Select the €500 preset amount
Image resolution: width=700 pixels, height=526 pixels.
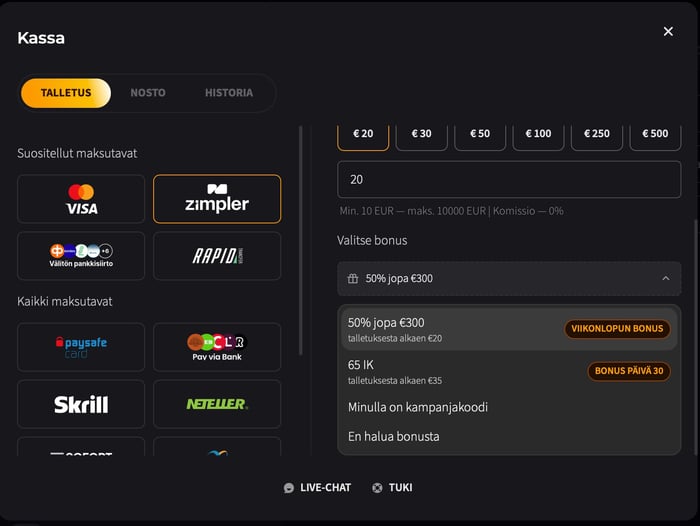[x=655, y=136]
